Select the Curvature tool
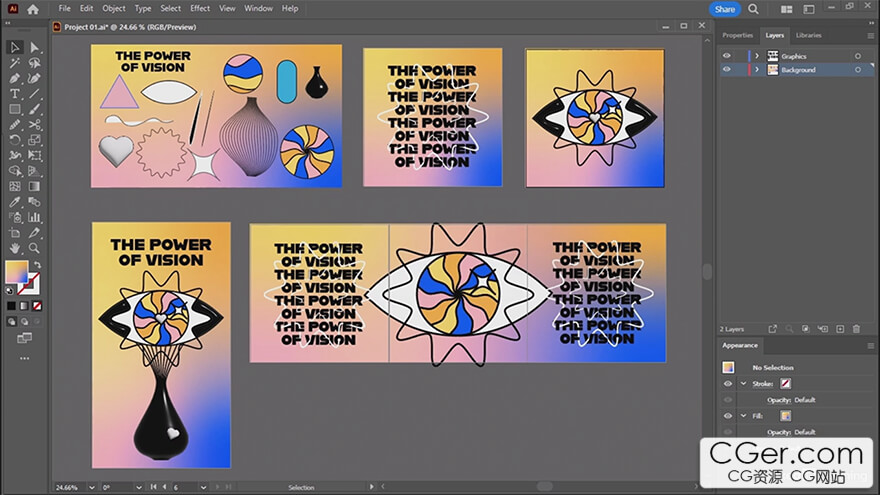 (x=35, y=79)
